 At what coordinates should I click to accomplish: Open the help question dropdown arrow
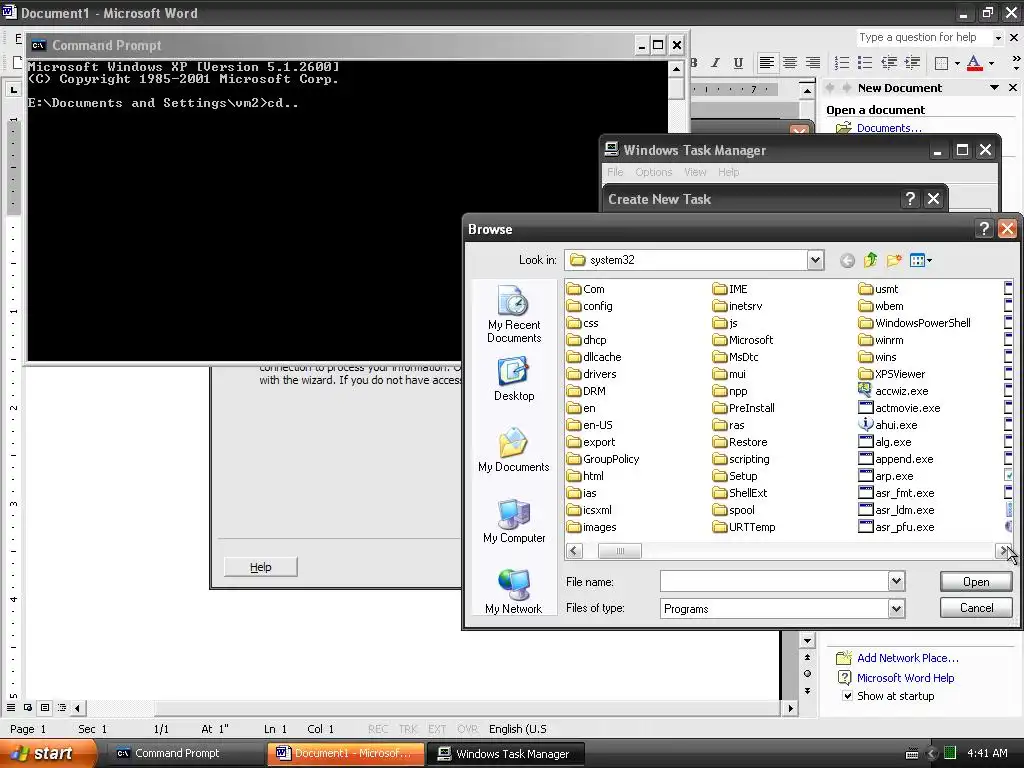click(997, 38)
